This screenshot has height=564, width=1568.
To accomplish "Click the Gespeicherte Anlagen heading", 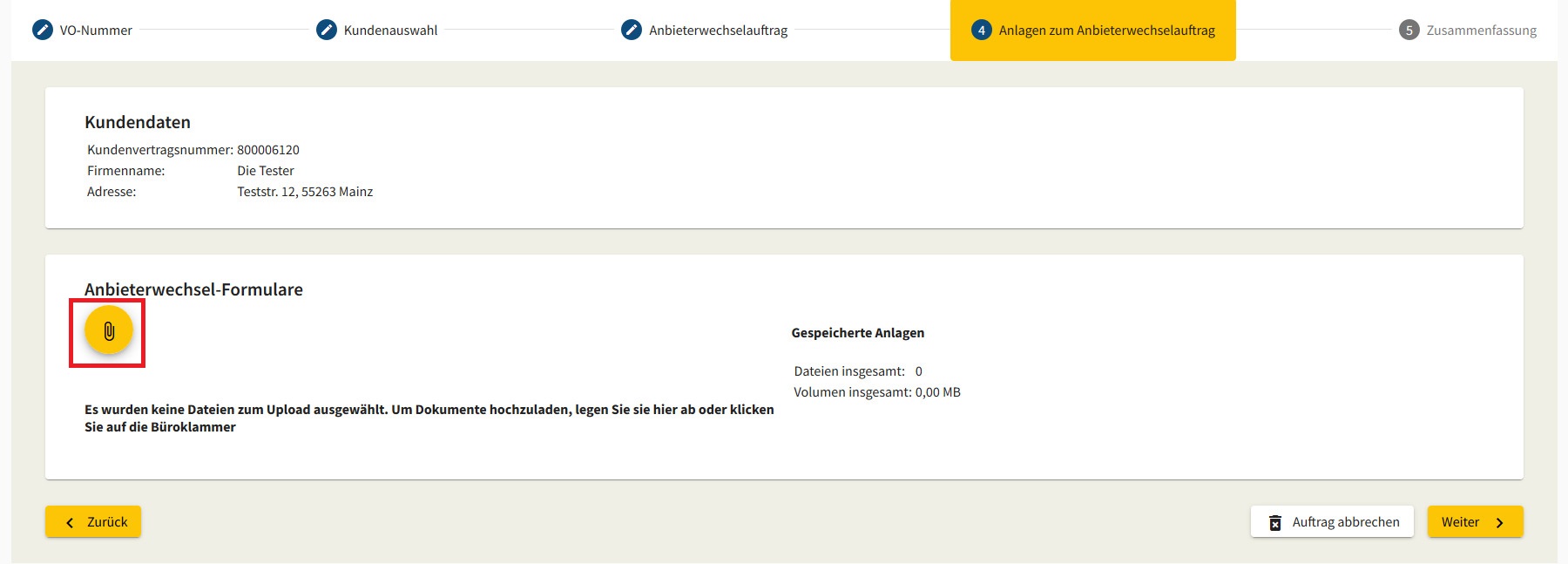I will (x=858, y=333).
